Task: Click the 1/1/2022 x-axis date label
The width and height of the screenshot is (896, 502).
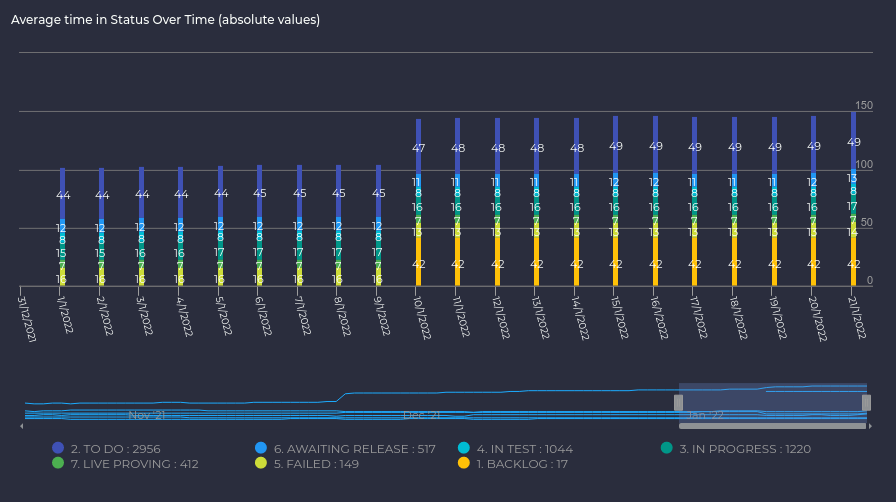Action: [x=65, y=314]
